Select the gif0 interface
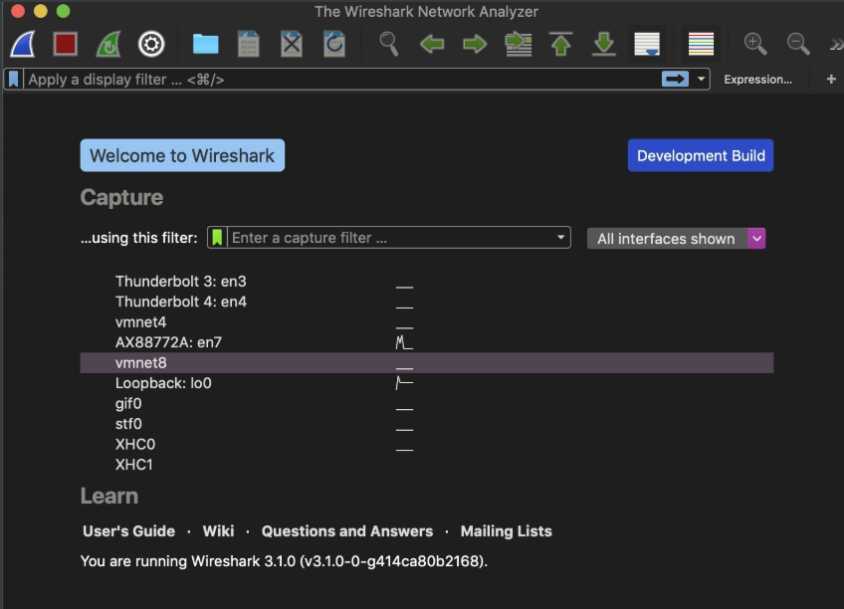This screenshot has width=844, height=609. point(129,404)
